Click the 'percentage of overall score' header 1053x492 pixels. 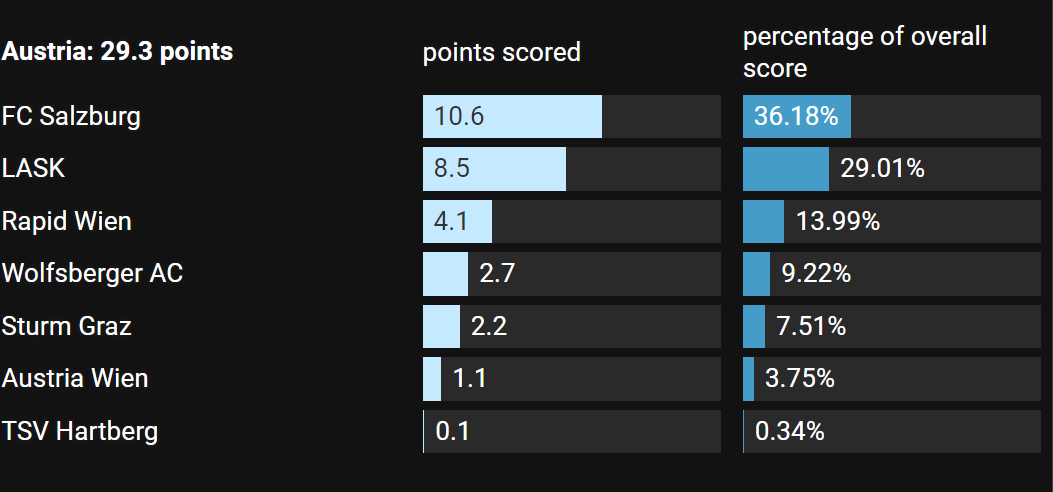click(x=865, y=52)
